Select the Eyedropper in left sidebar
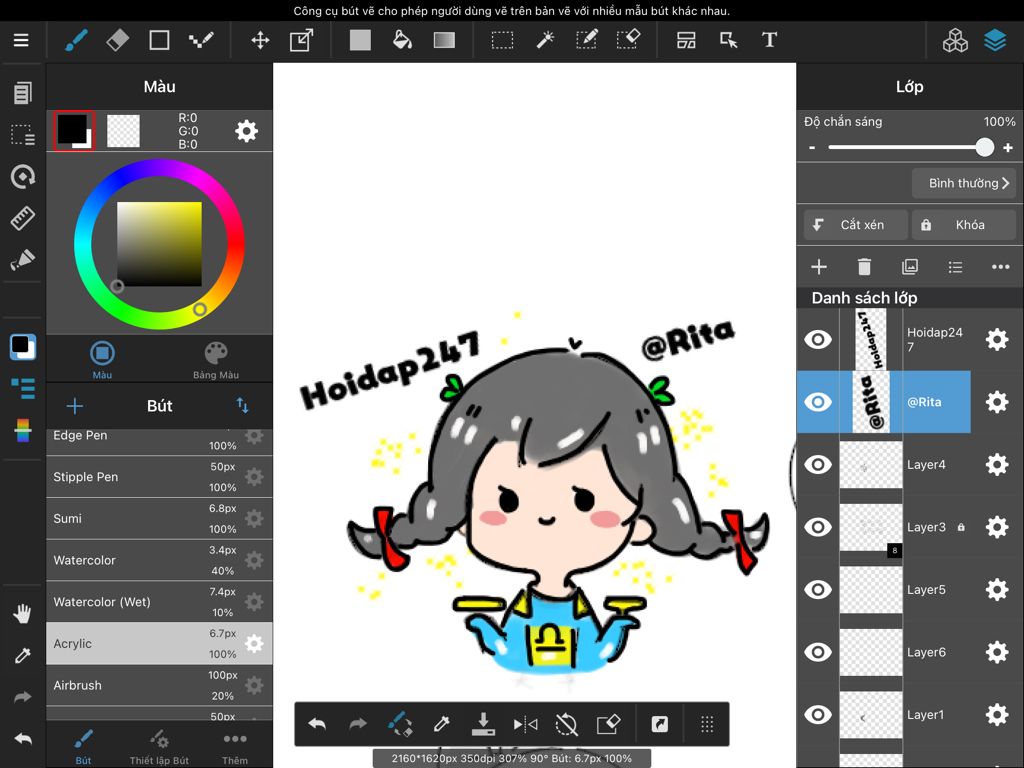1024x768 pixels. 23,655
